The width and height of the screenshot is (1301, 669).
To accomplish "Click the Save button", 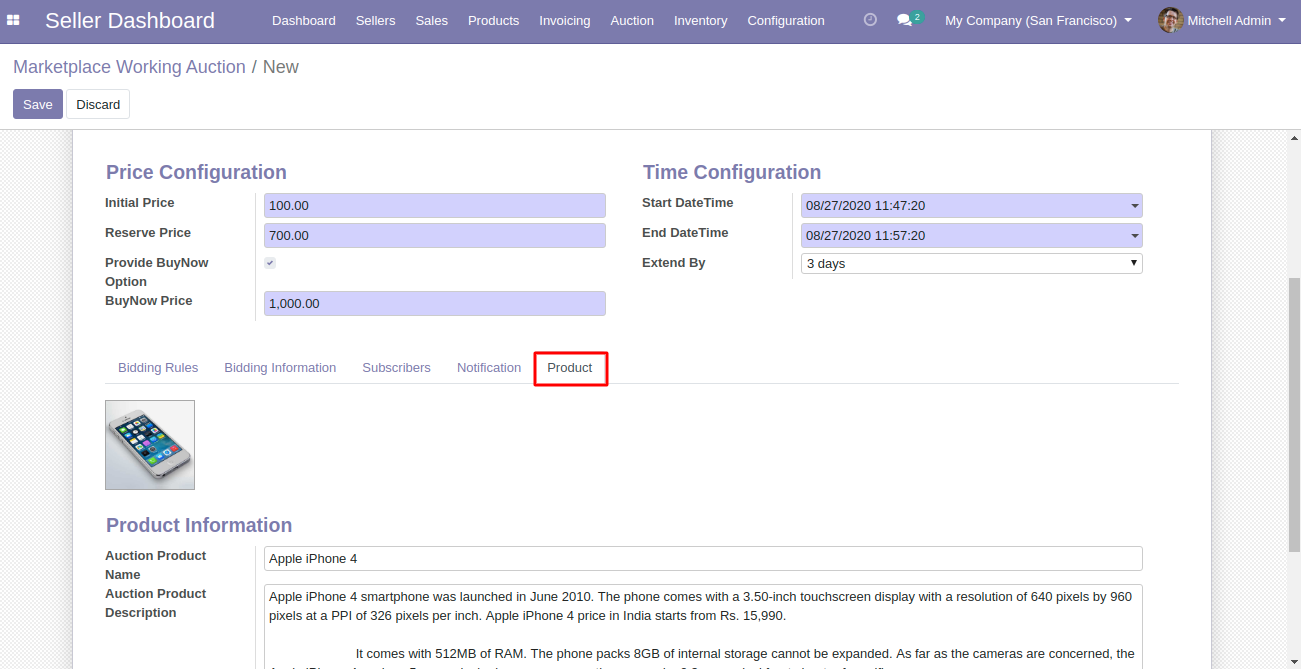I will tap(38, 104).
